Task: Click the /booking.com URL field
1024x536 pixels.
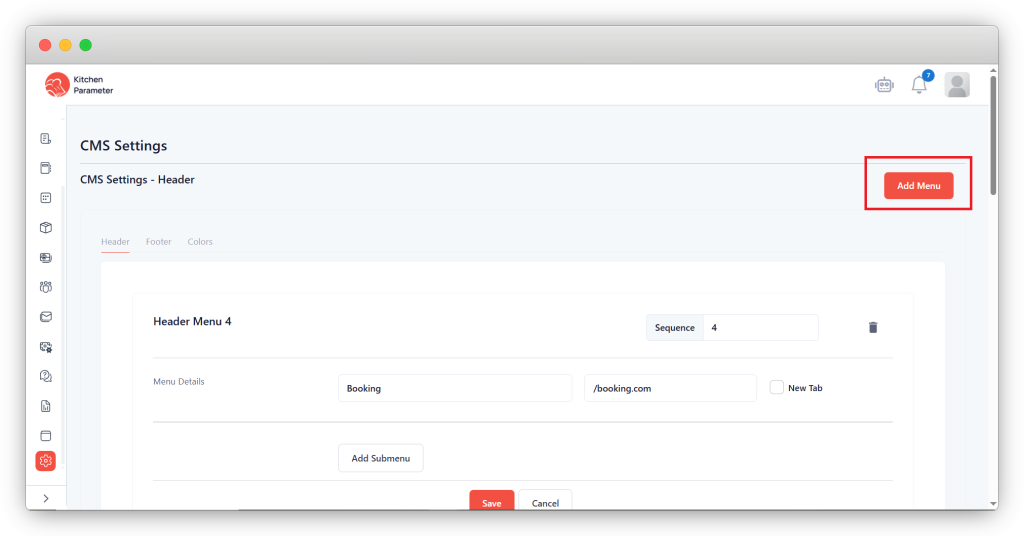Action: (670, 388)
